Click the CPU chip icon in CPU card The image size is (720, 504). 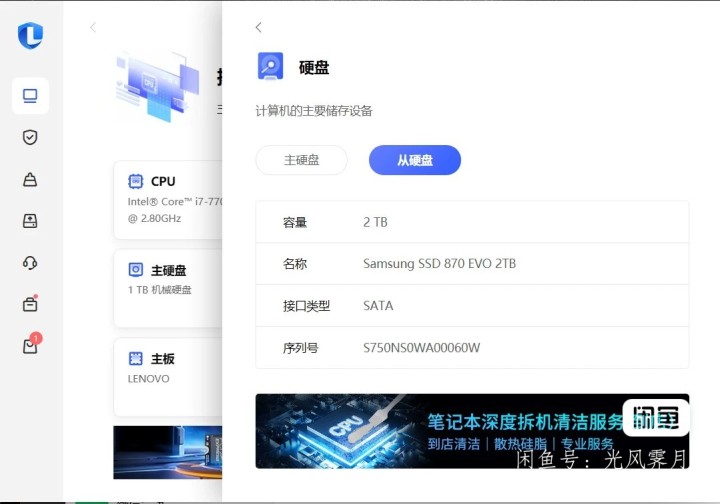(x=135, y=181)
